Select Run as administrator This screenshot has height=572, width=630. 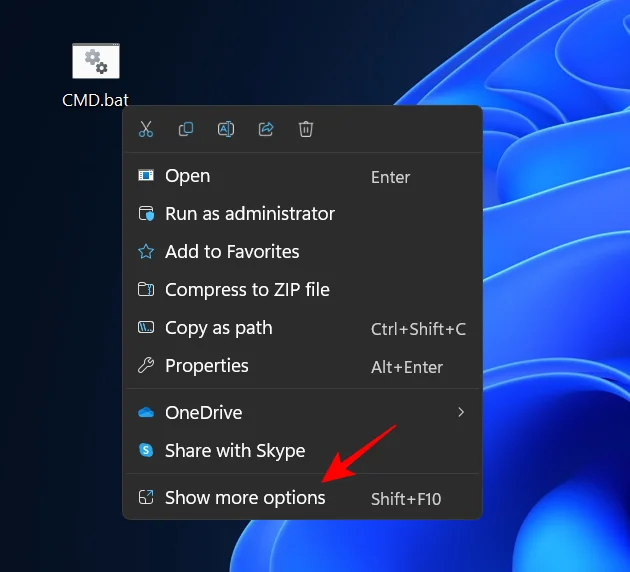click(302, 214)
